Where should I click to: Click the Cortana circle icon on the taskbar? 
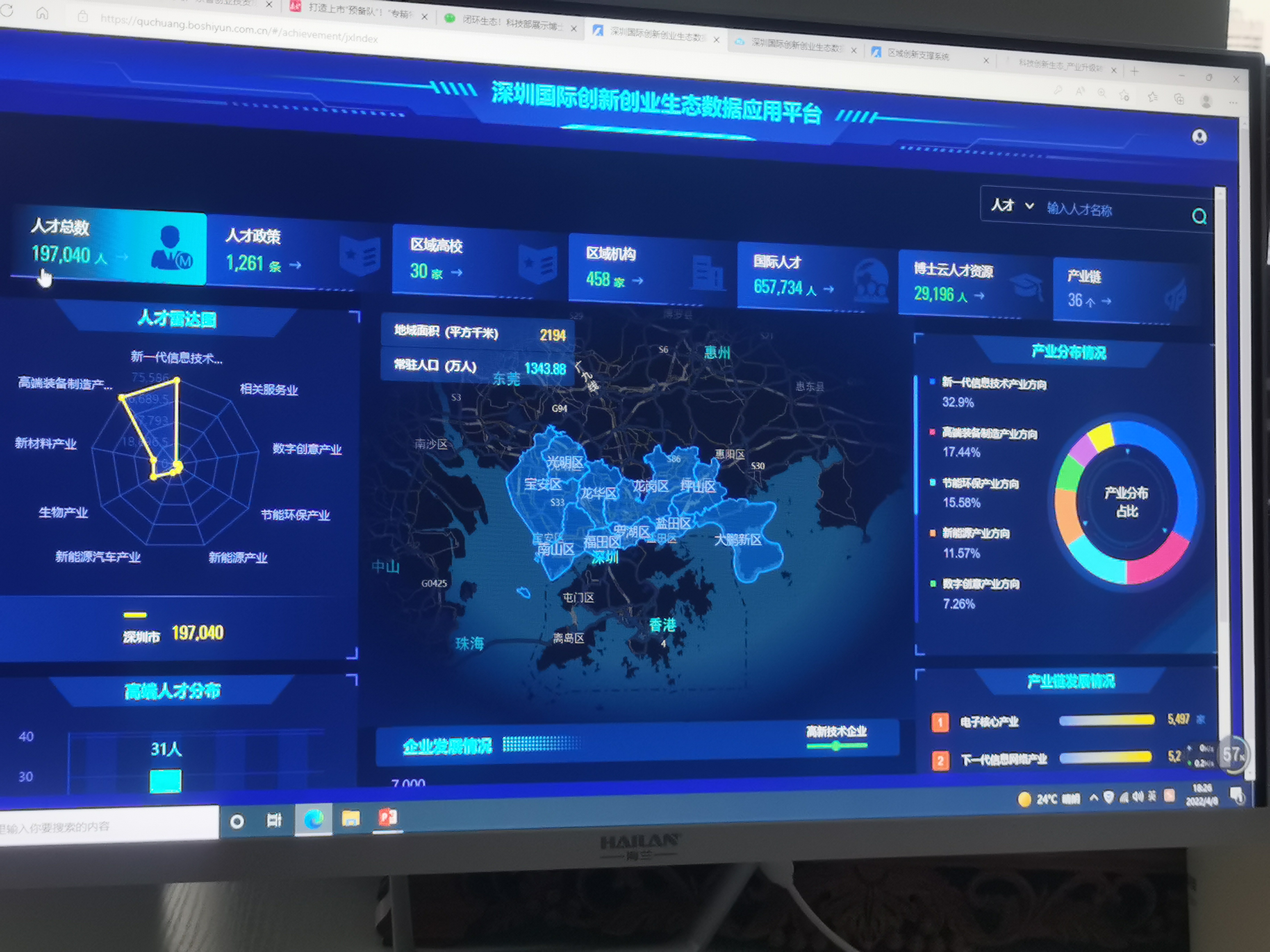[236, 821]
